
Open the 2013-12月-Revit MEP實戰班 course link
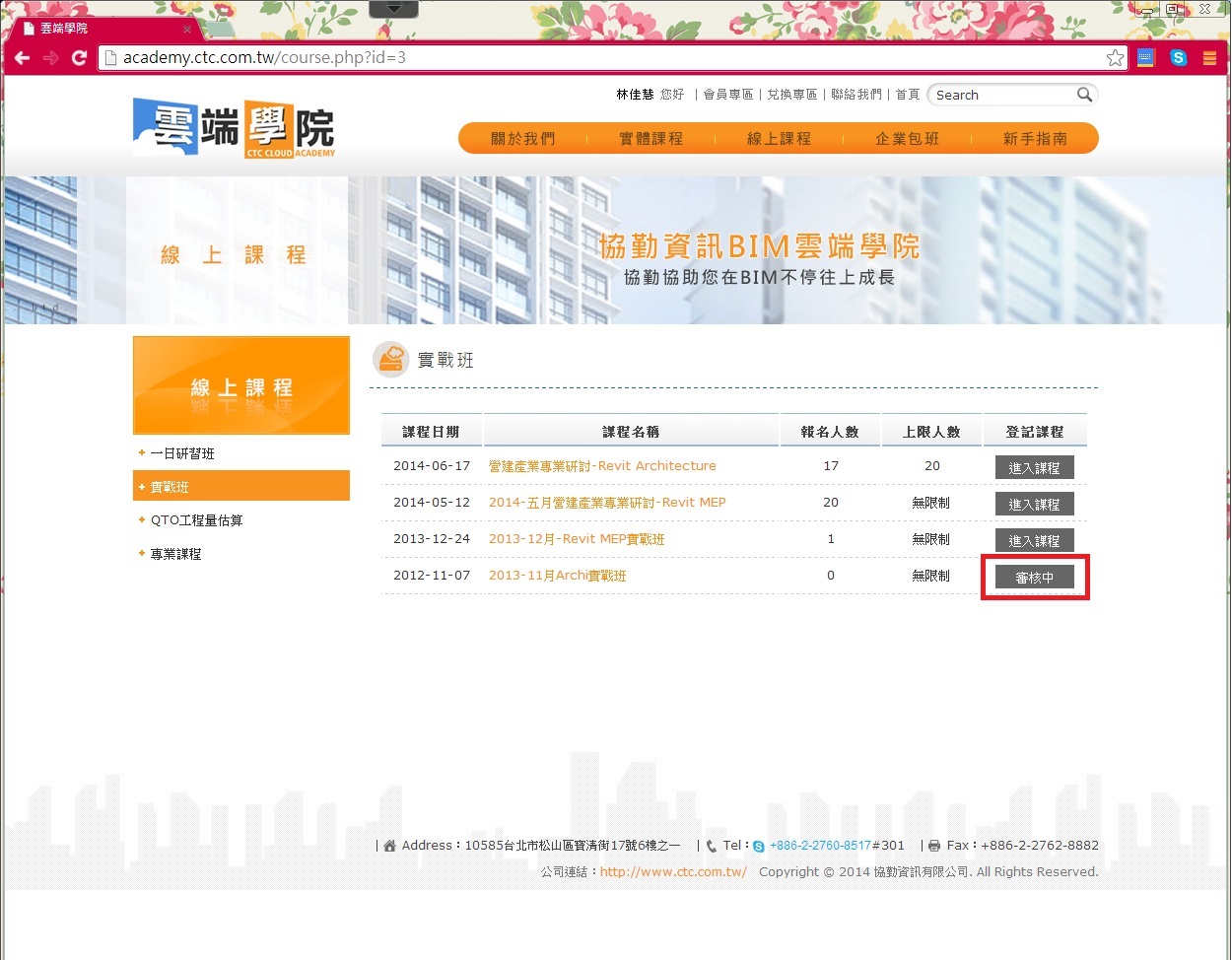[x=577, y=539]
